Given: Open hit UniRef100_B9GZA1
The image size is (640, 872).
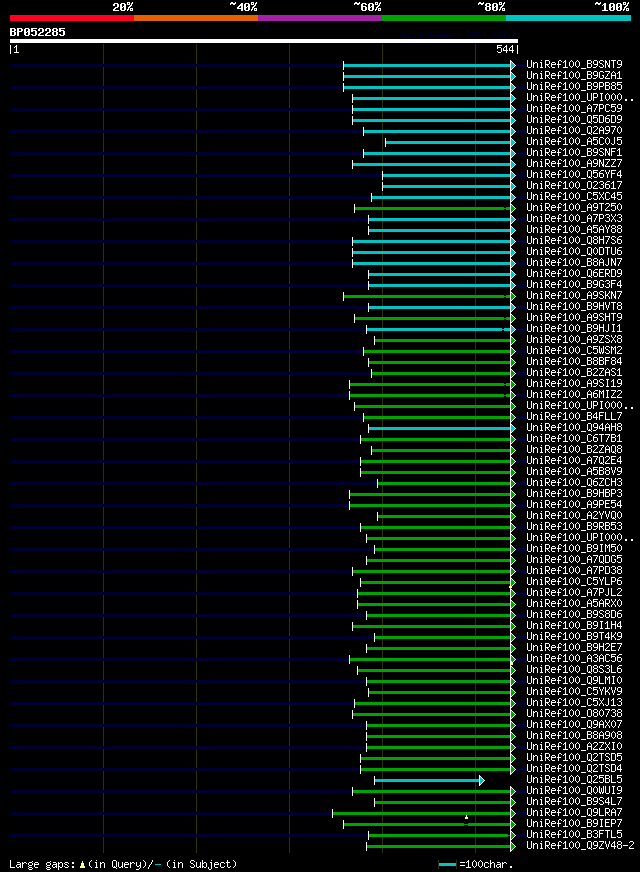Looking at the screenshot, I should coord(574,76).
